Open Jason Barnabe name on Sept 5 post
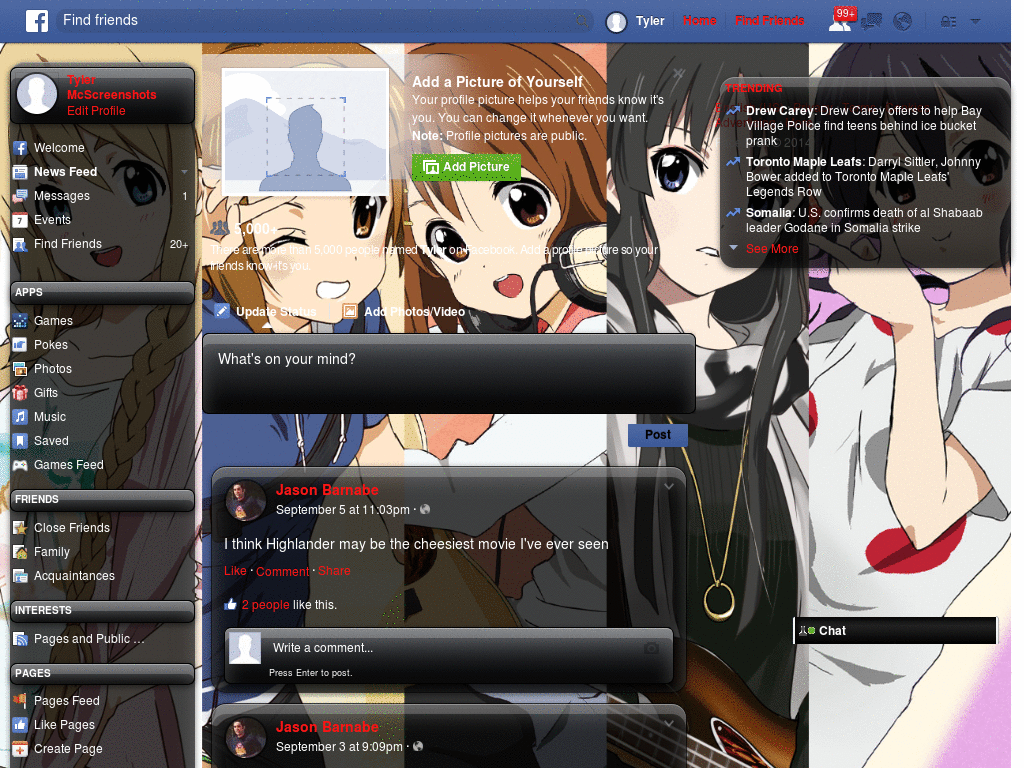 click(327, 490)
